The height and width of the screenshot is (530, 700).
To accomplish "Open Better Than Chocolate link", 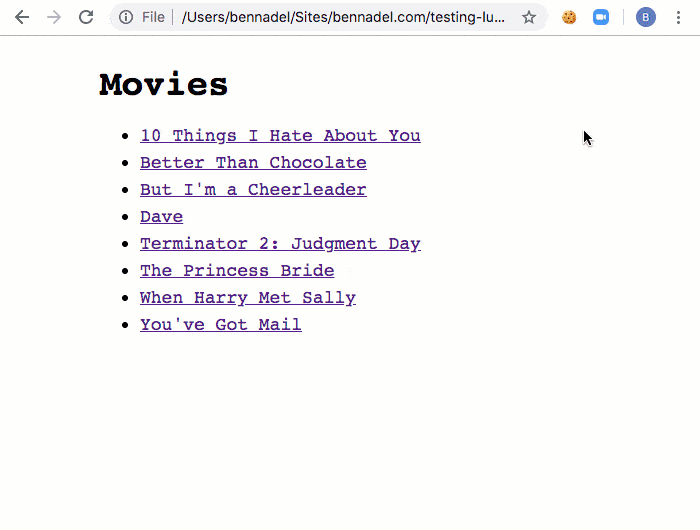I will (x=253, y=163).
